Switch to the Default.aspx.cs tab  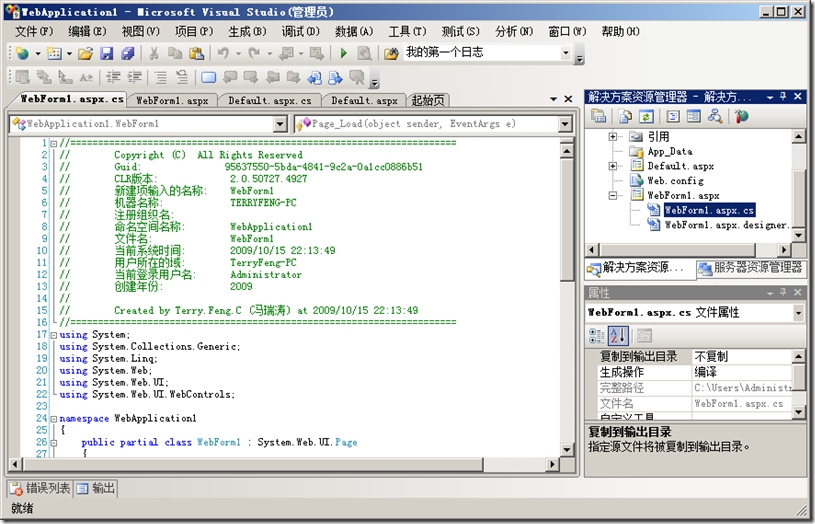tap(270, 101)
